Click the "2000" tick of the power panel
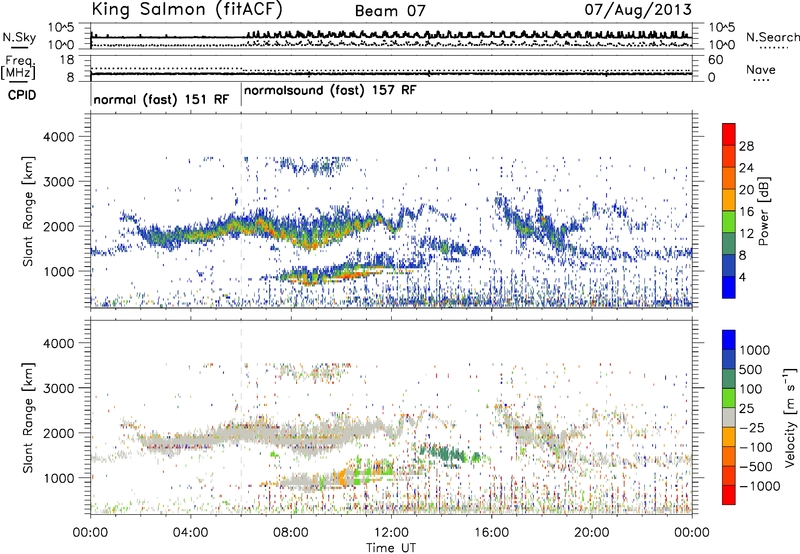The image size is (800, 554). (x=58, y=226)
